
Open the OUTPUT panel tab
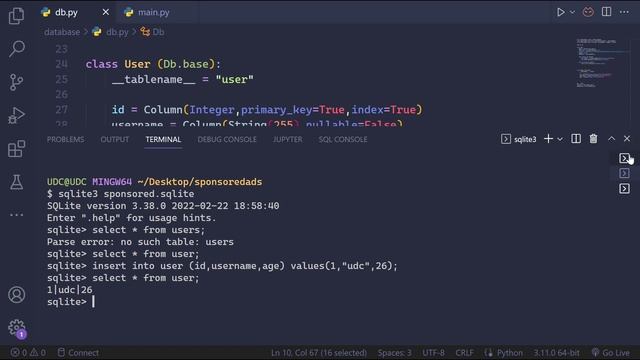115,139
